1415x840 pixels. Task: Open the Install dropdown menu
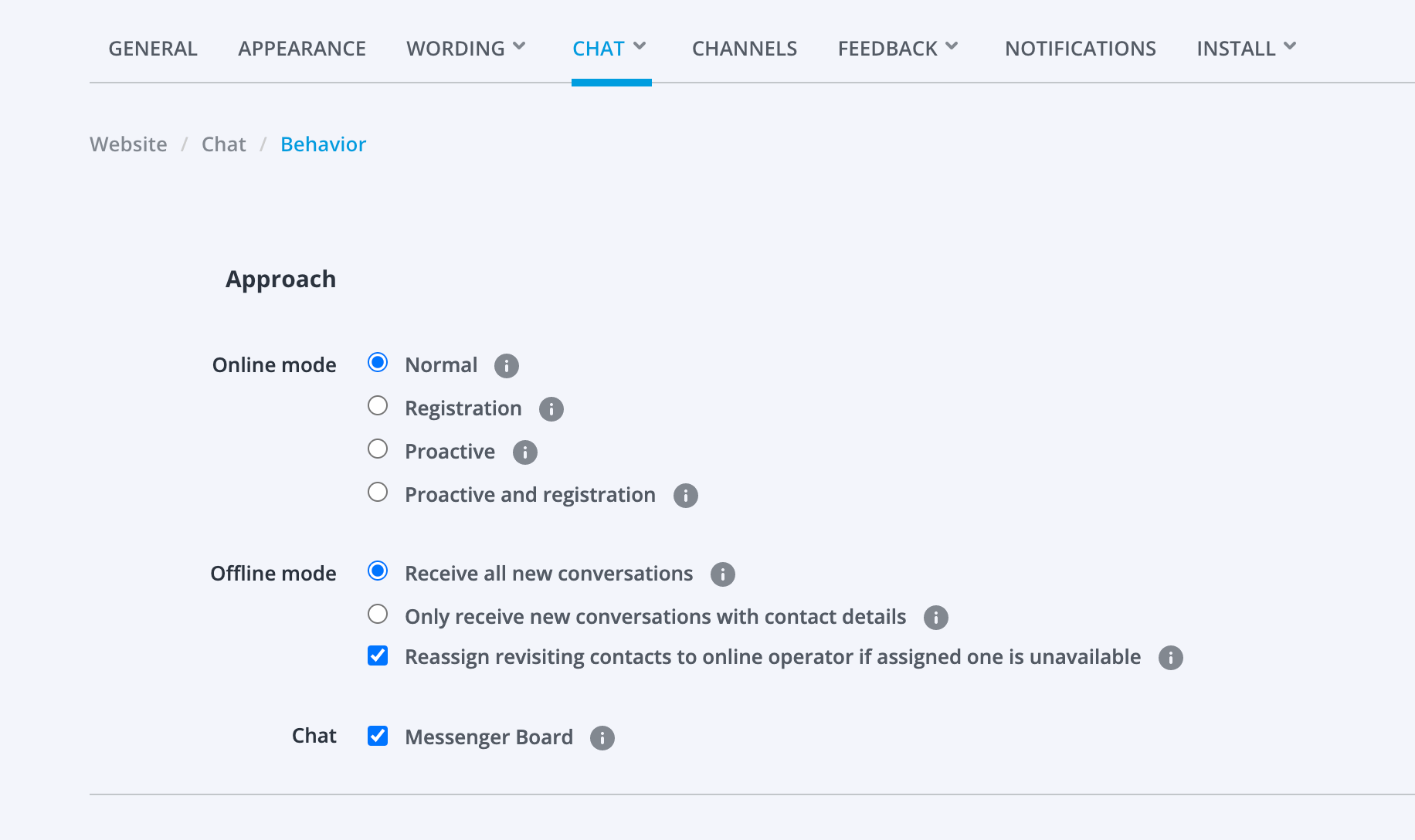click(x=1246, y=49)
